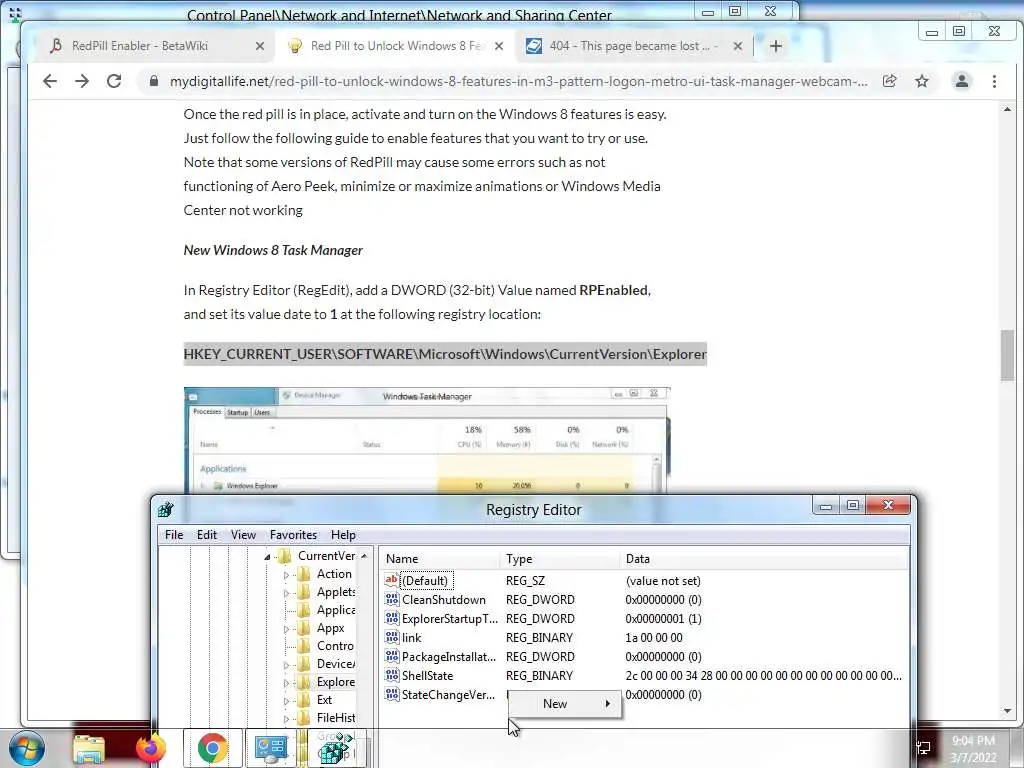The height and width of the screenshot is (768, 1024).
Task: Open the Control Panel taskbar item
Action: pyautogui.click(x=271, y=748)
